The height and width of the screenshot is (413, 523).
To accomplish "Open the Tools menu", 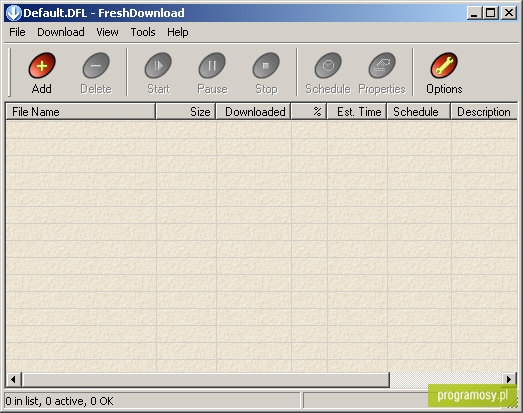I will click(143, 32).
